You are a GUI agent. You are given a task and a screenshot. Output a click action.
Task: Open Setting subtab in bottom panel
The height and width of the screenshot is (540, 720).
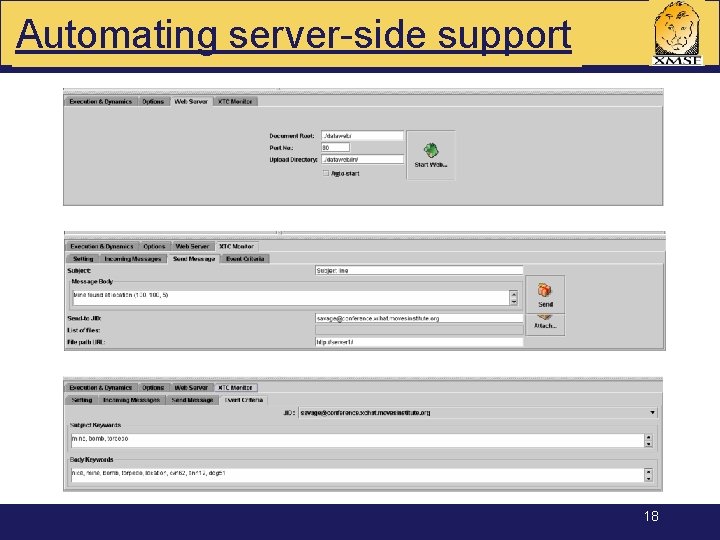click(82, 400)
